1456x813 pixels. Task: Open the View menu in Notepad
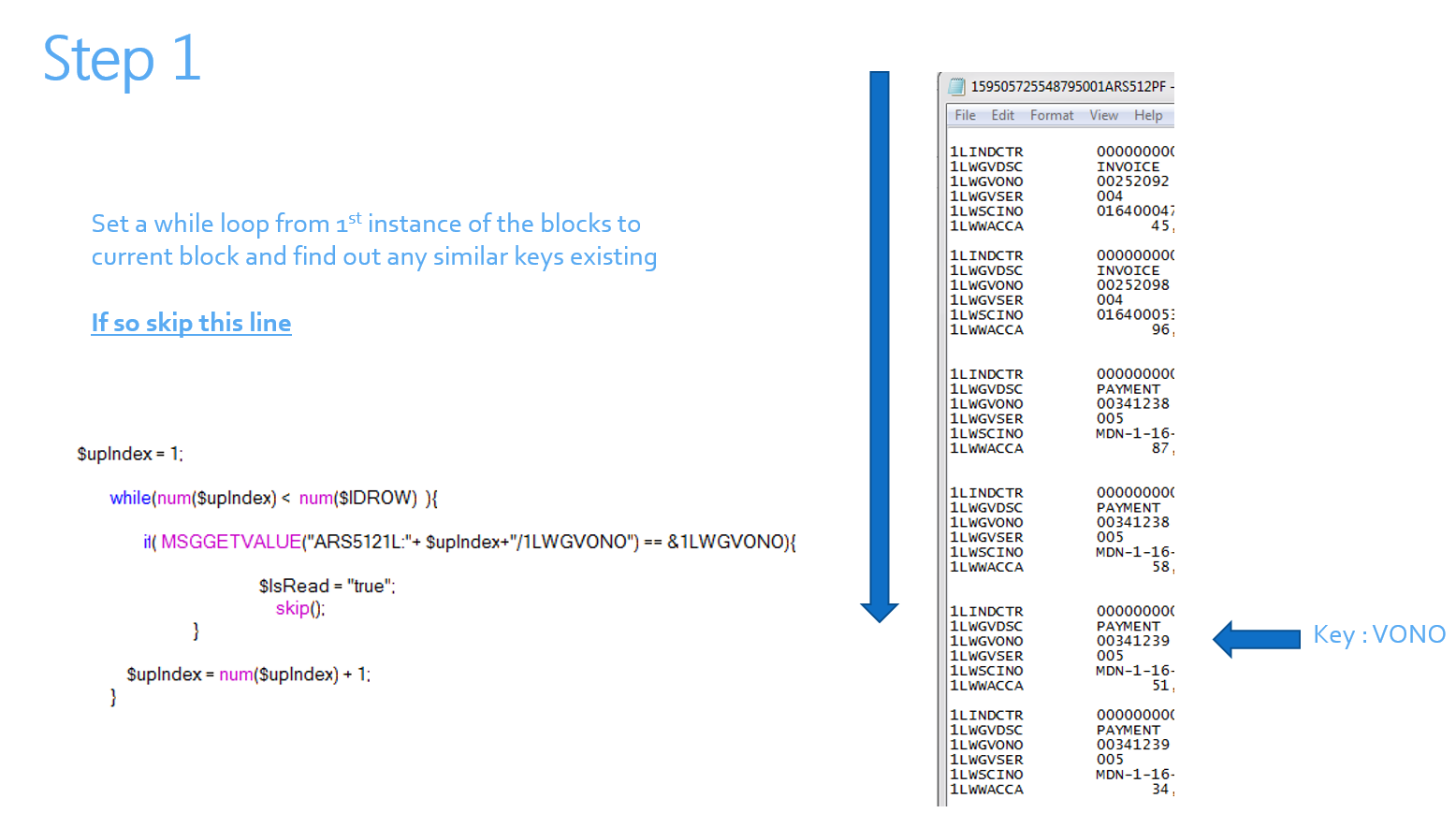(1102, 115)
